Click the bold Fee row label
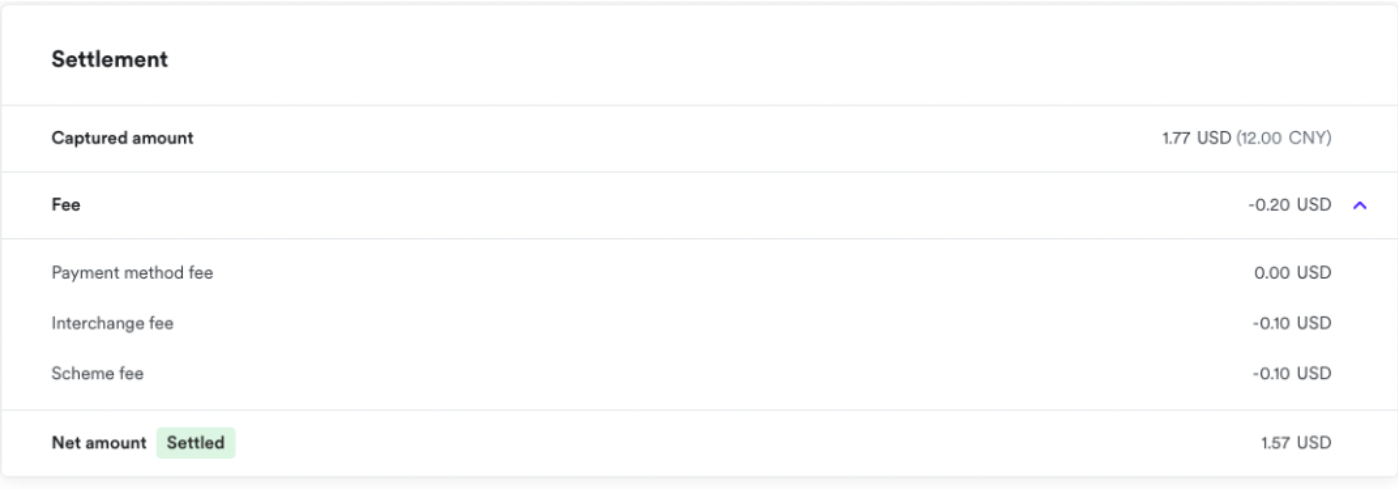Image resolution: width=1398 pixels, height=490 pixels. (x=66, y=205)
